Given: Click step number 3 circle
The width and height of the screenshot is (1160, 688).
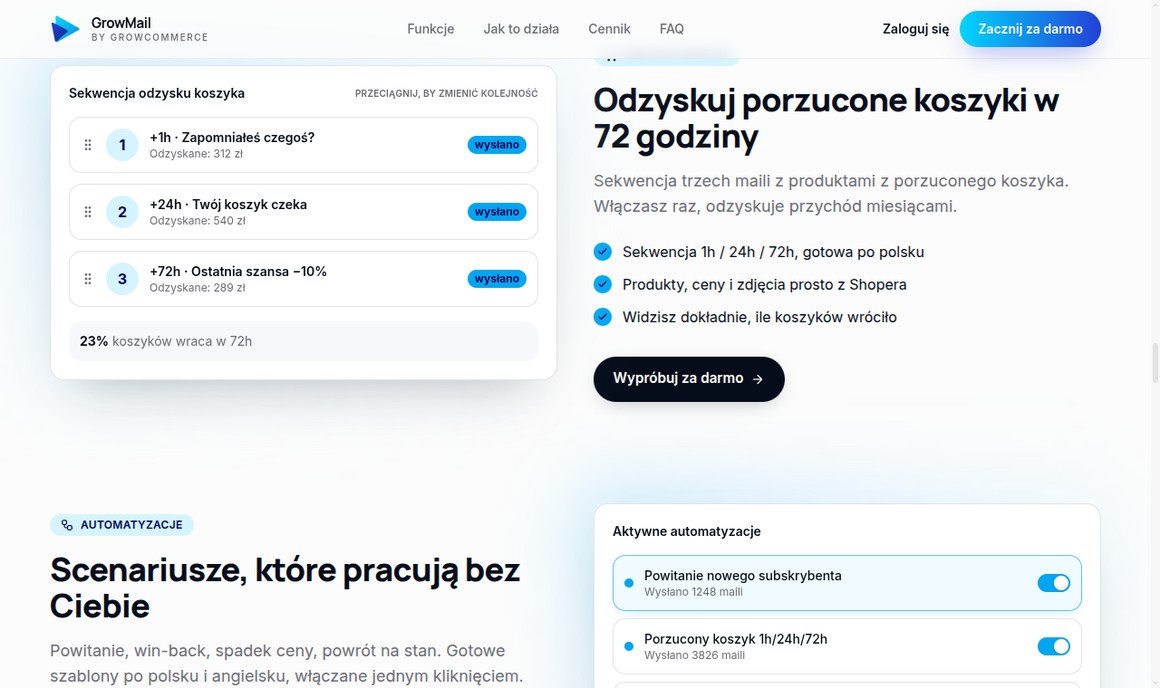Looking at the screenshot, I should (122, 279).
